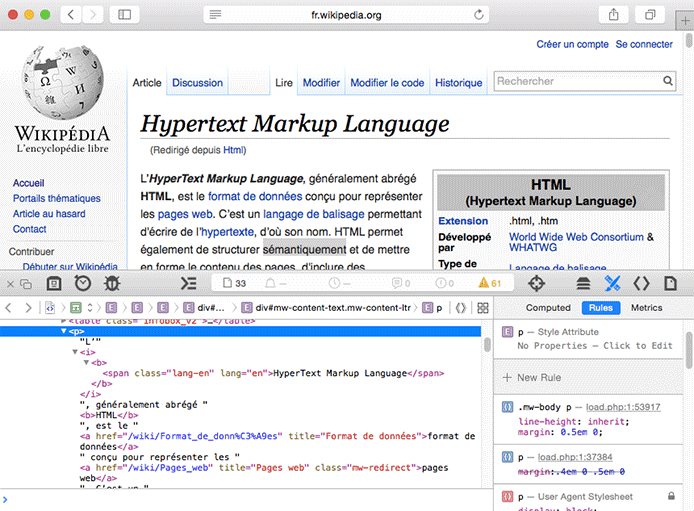Click the 0 errors indicator
Viewport: 694px width, 511px height.
(x=445, y=283)
